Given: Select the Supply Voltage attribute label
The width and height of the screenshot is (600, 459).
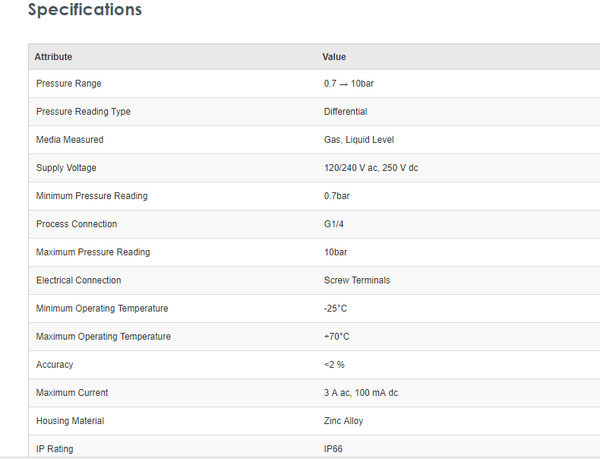Looking at the screenshot, I should coord(66,168).
